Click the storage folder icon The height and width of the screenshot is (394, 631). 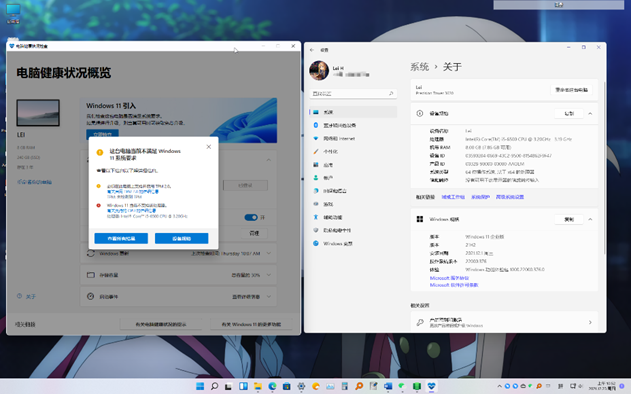[91, 275]
